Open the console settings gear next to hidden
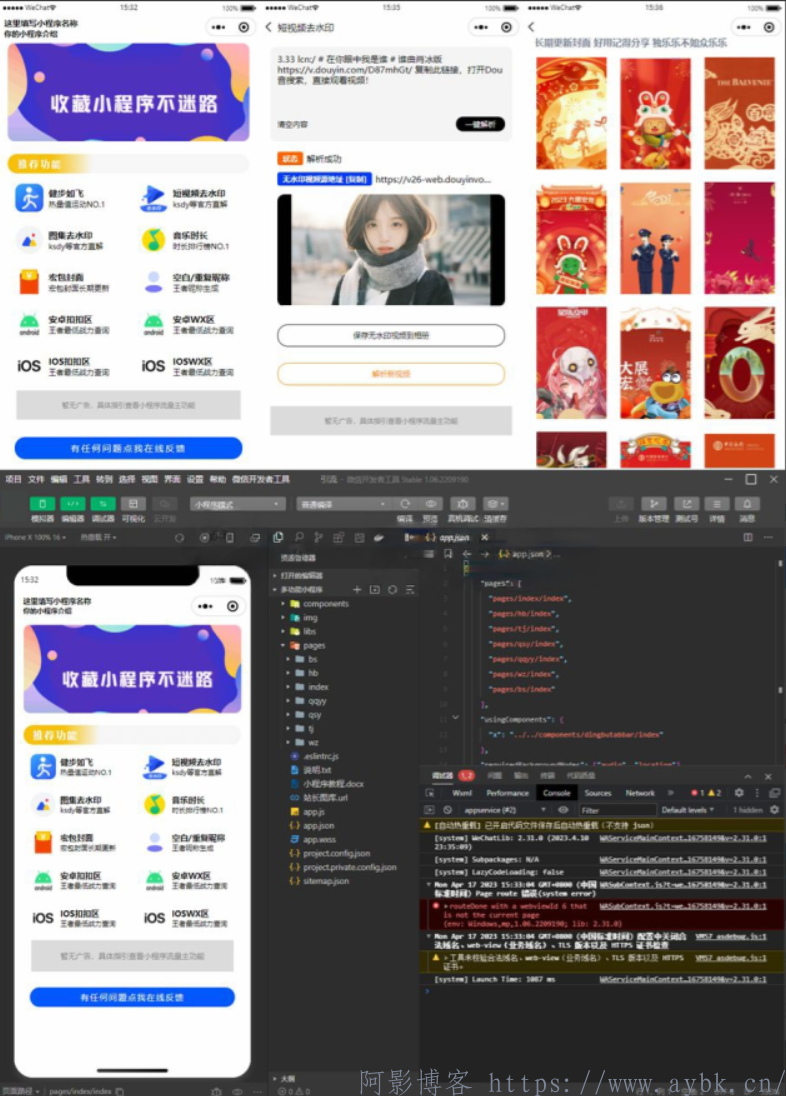This screenshot has height=1096, width=786. pyautogui.click(x=774, y=810)
